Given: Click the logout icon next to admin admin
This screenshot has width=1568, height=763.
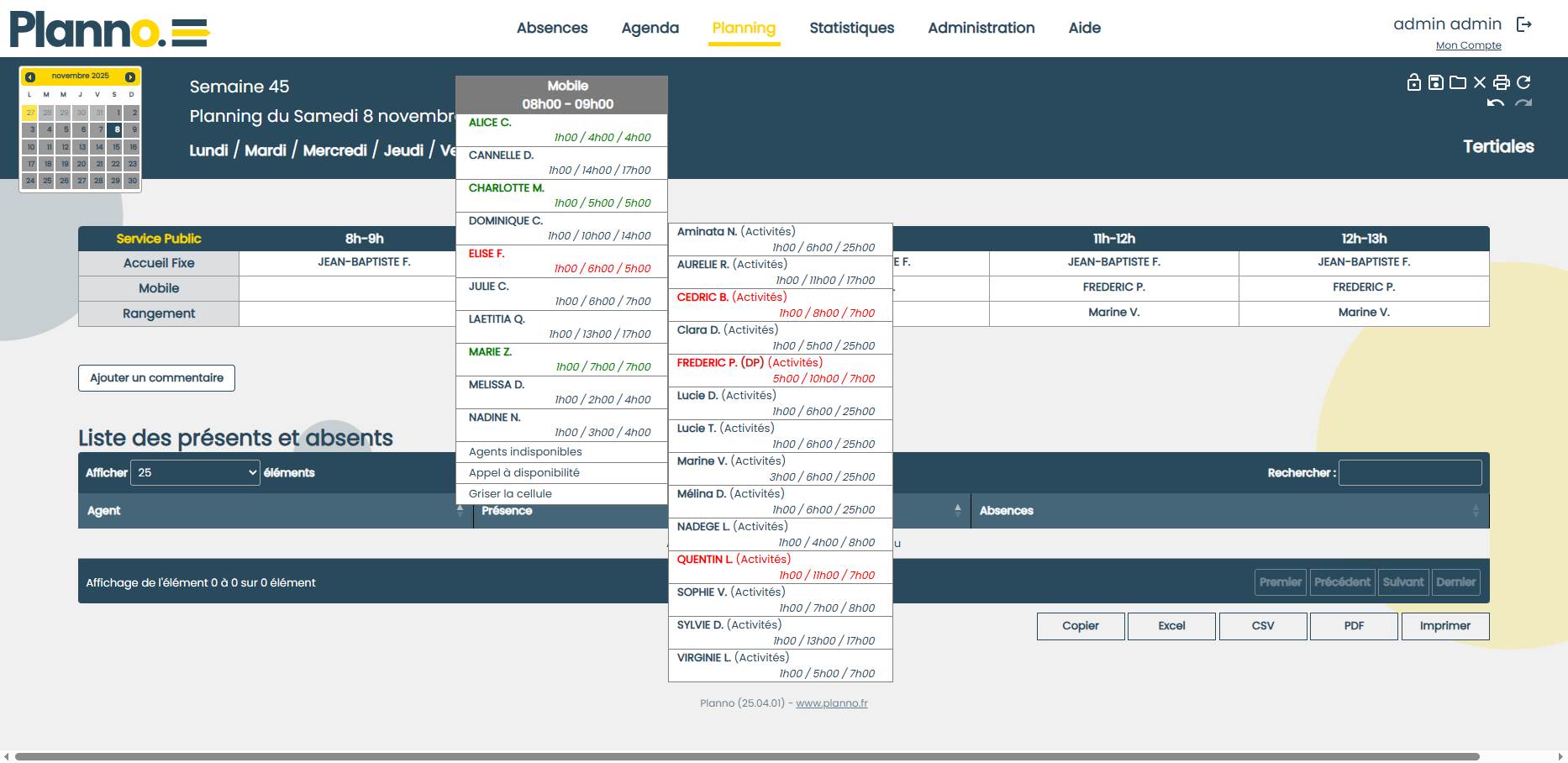Looking at the screenshot, I should click(1523, 24).
